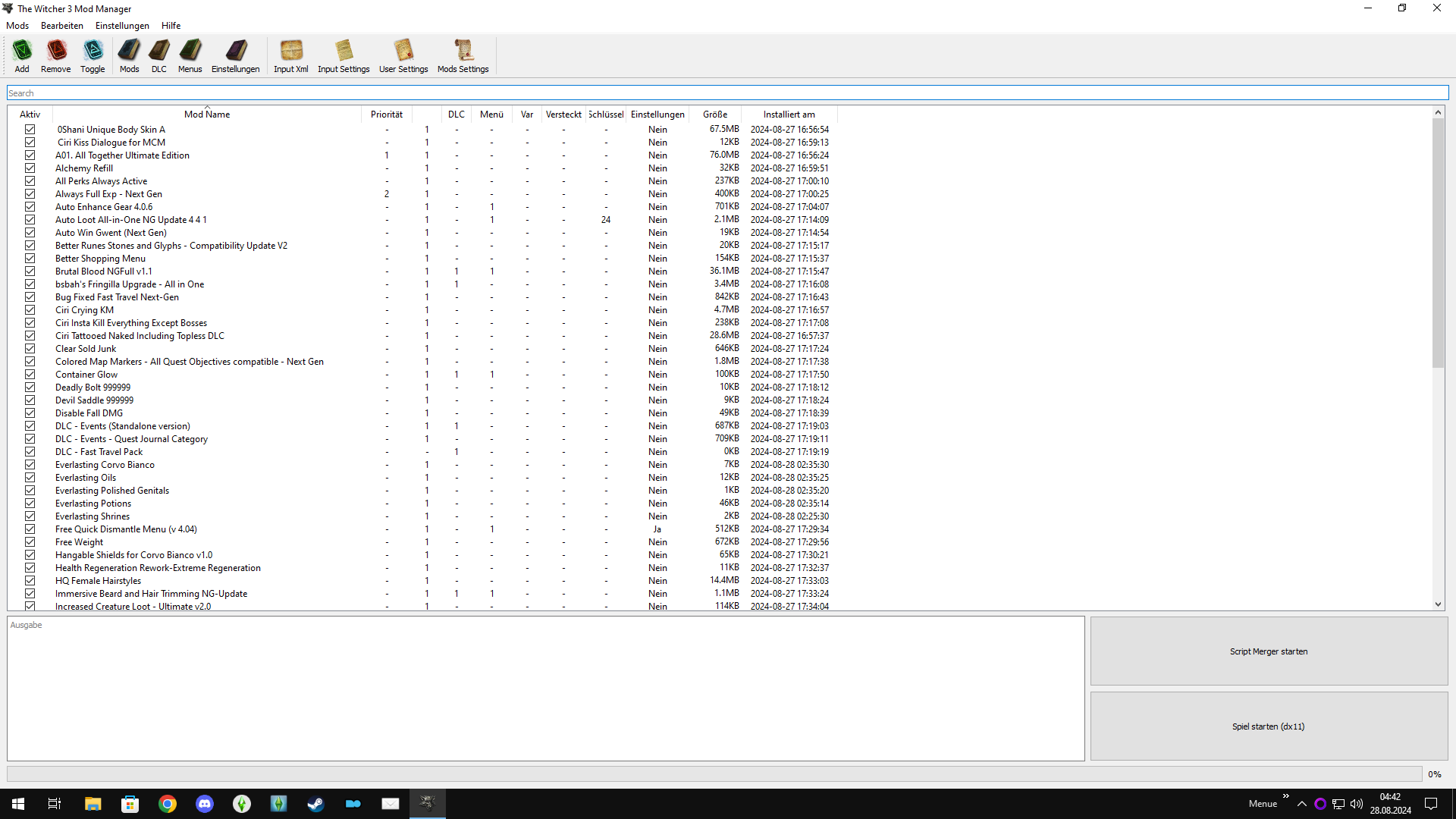This screenshot has width=1456, height=819.
Task: Click the bottom progress bar showing 0%
Action: (x=714, y=774)
